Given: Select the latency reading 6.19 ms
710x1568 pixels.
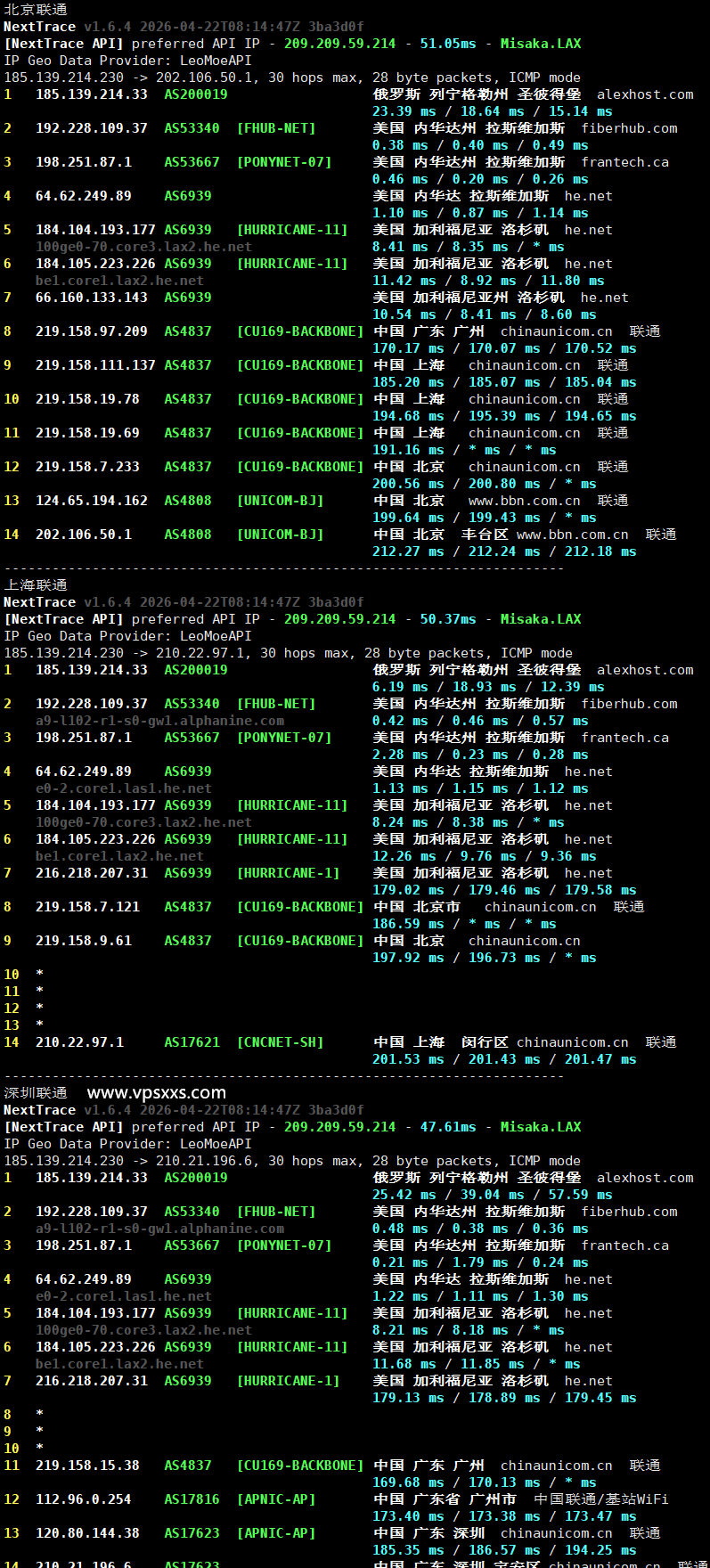Looking at the screenshot, I should tap(400, 686).
